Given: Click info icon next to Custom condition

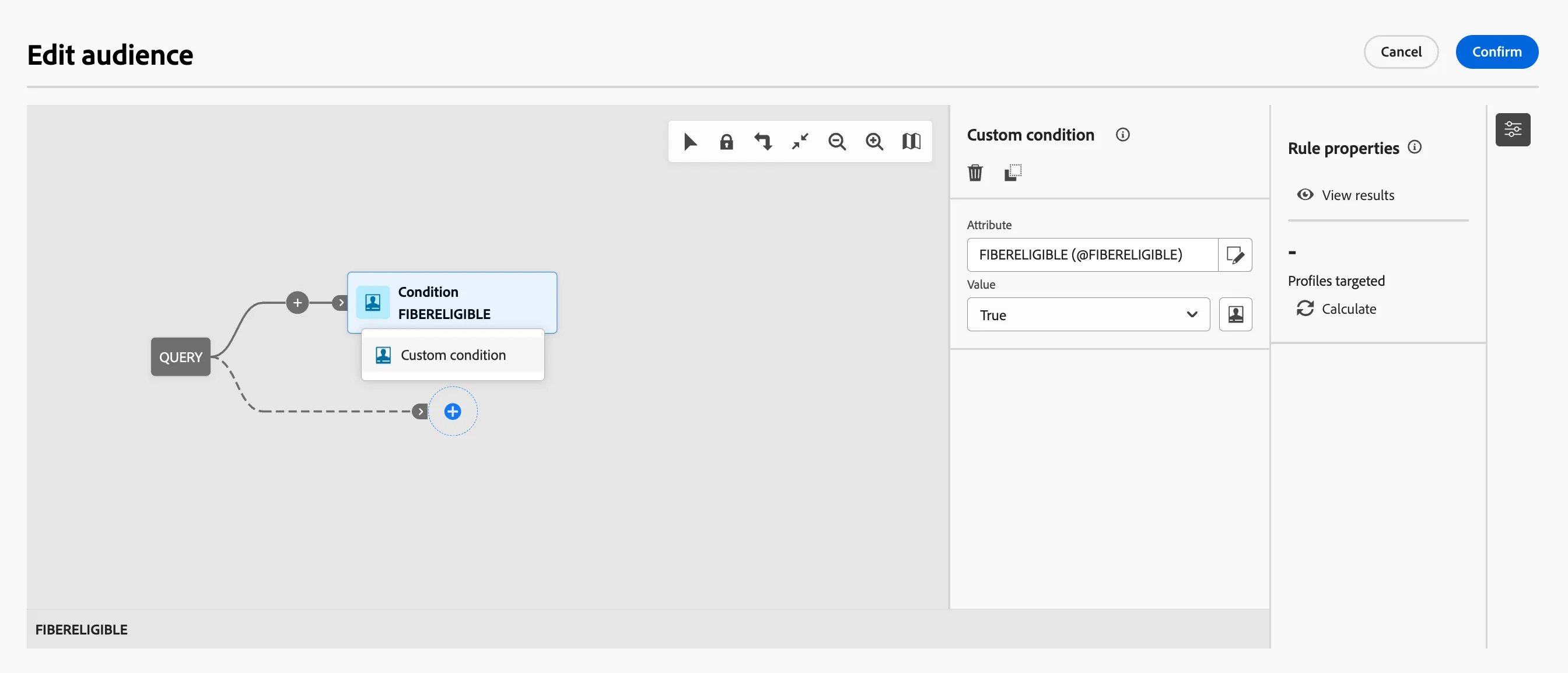Looking at the screenshot, I should [1122, 135].
